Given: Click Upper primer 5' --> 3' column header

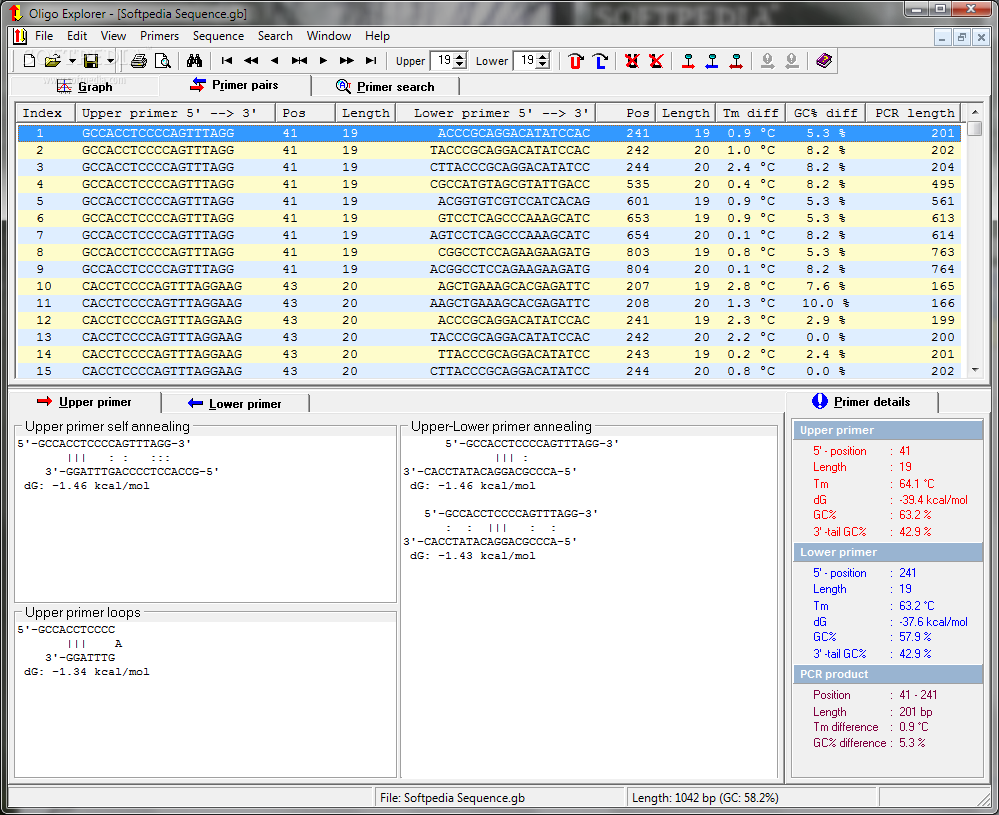Looking at the screenshot, I should (x=175, y=113).
